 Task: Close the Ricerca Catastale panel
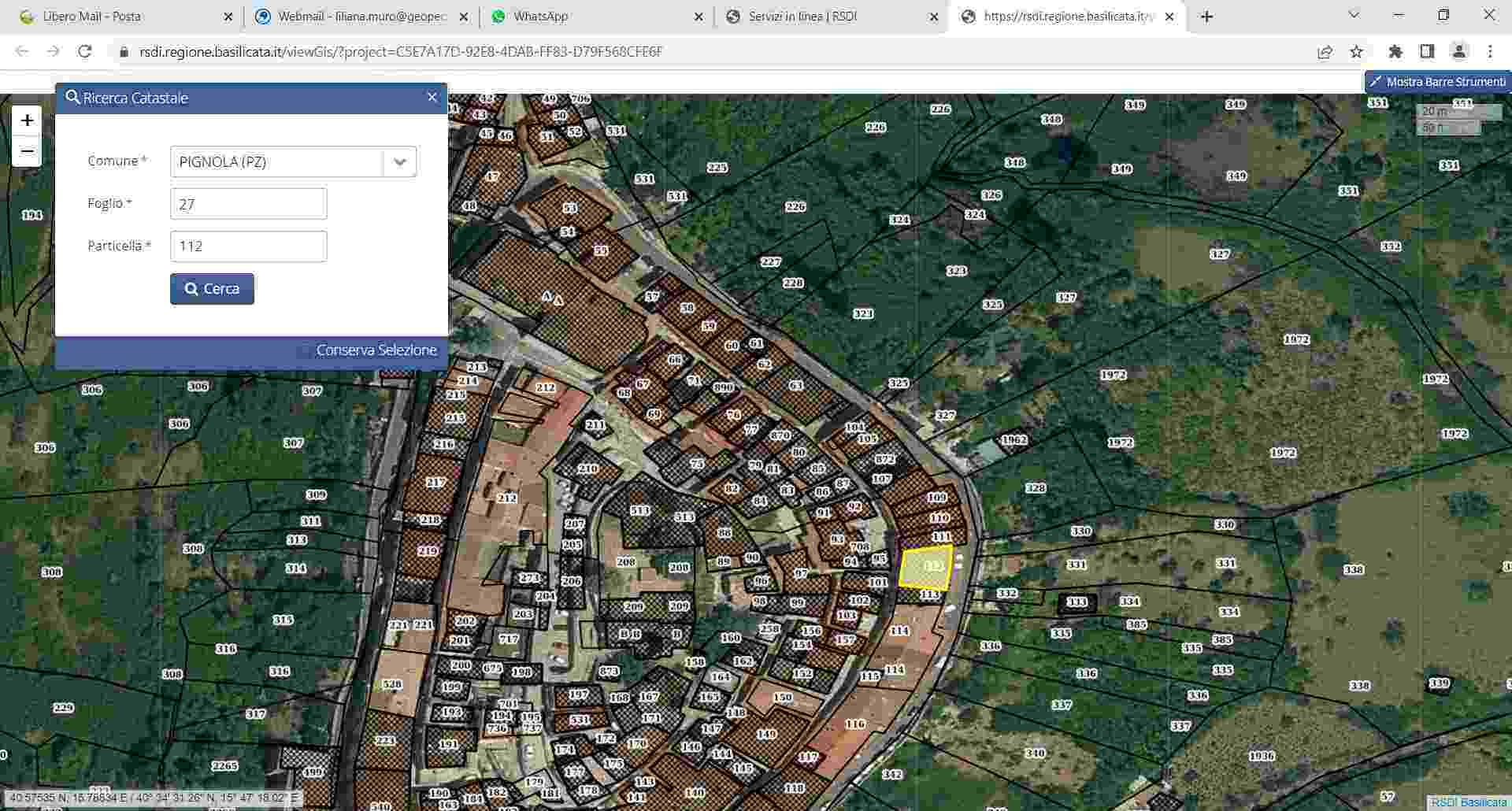432,98
